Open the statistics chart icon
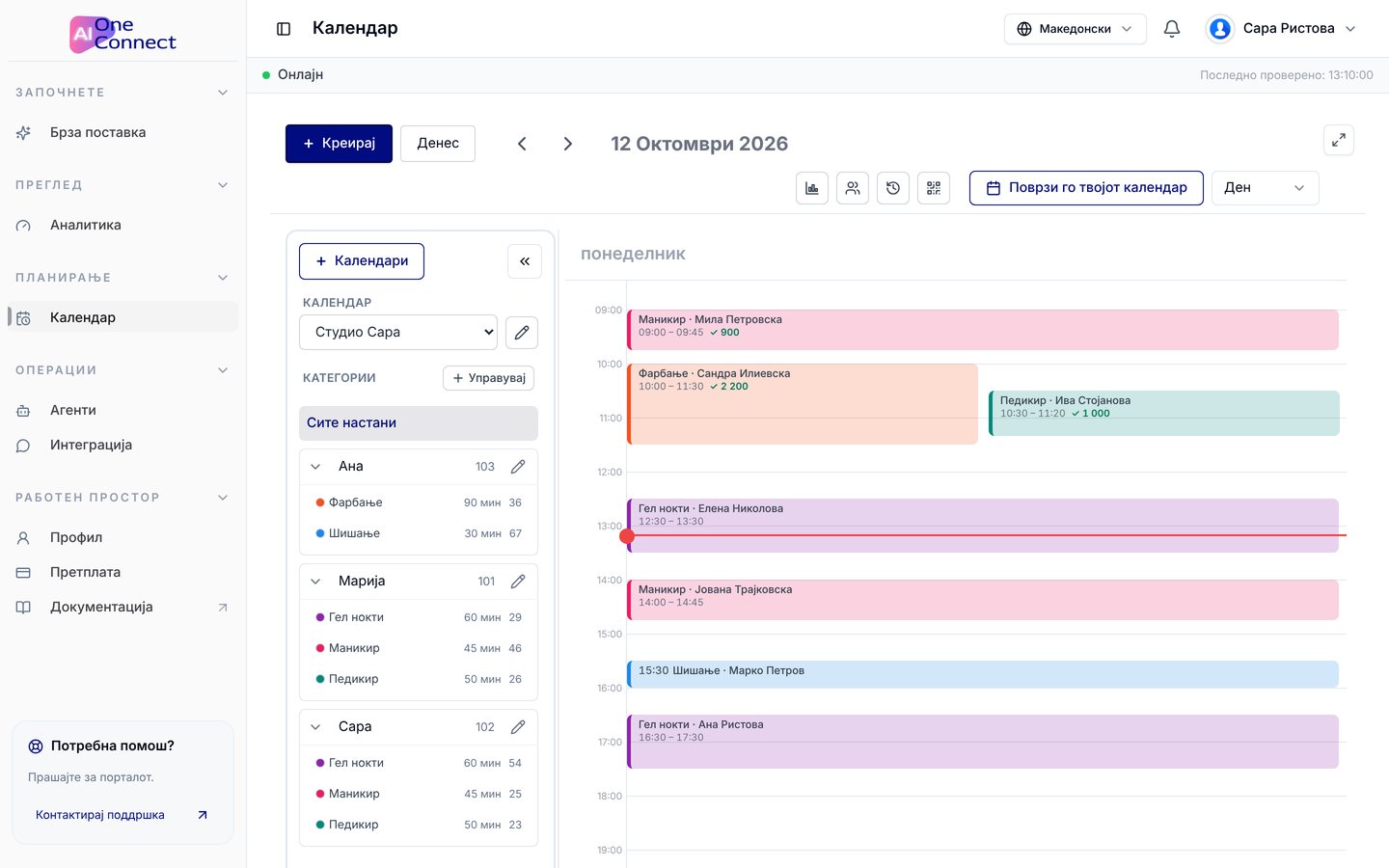Image resolution: width=1389 pixels, height=868 pixels. [812, 188]
